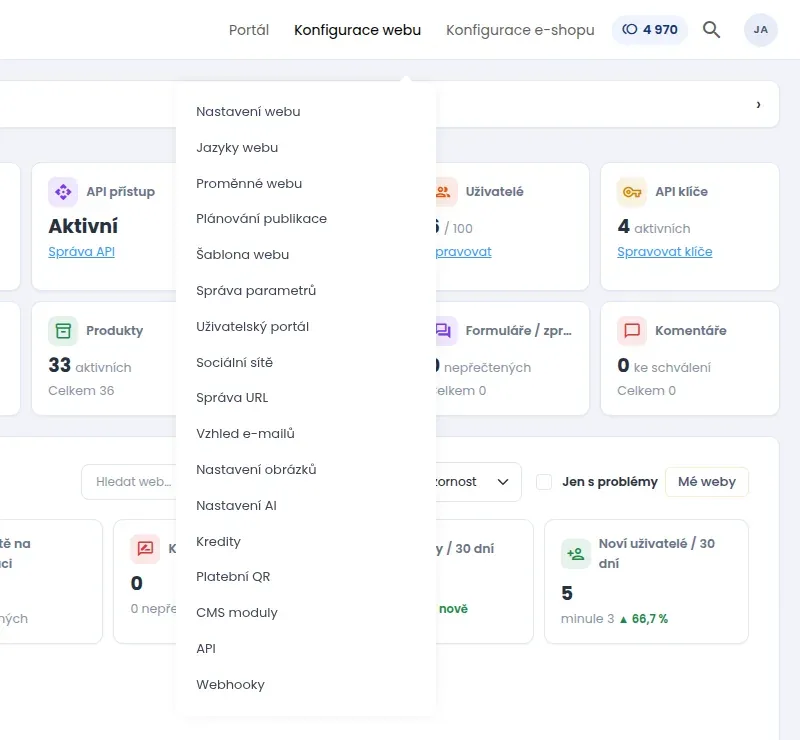Click '0 ke schválení' comments count
This screenshot has height=740, width=800.
point(664,365)
